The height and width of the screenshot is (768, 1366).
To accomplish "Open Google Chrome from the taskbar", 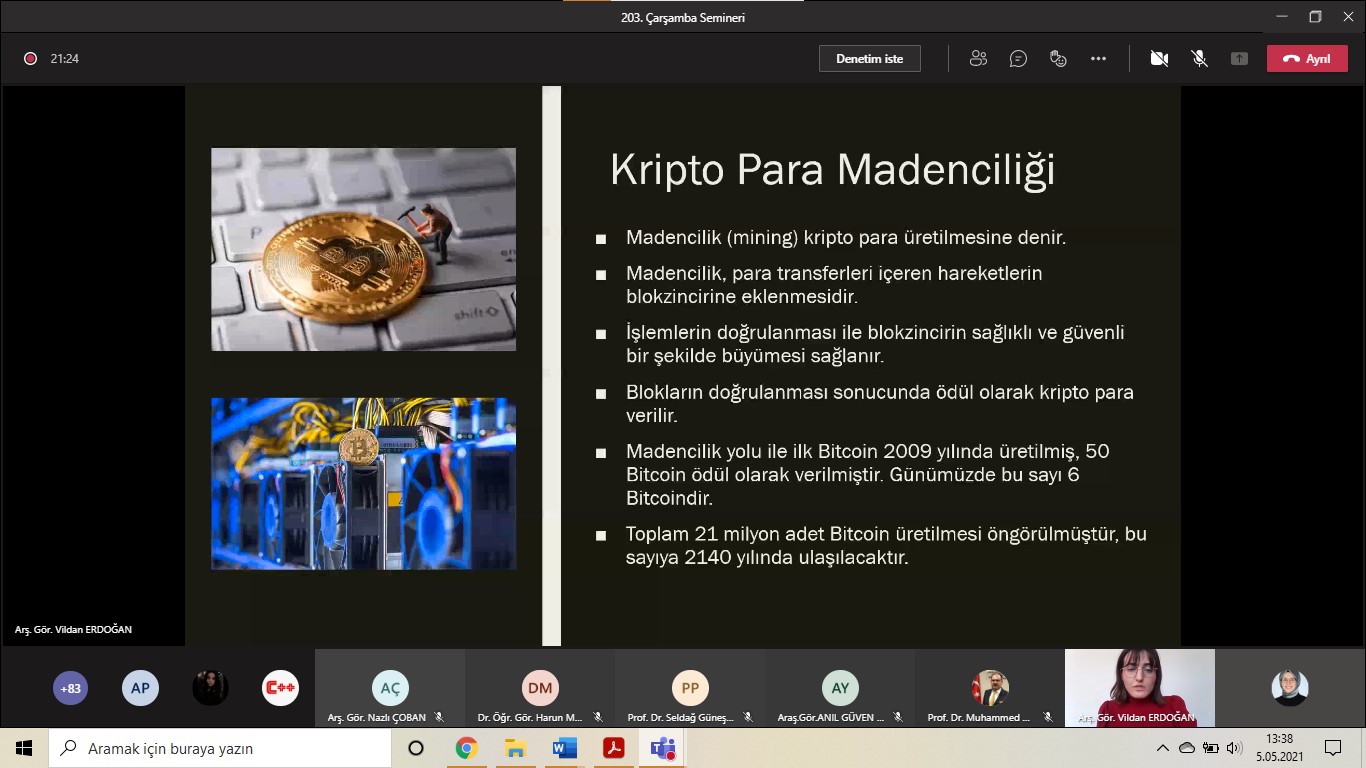I will pyautogui.click(x=466, y=748).
